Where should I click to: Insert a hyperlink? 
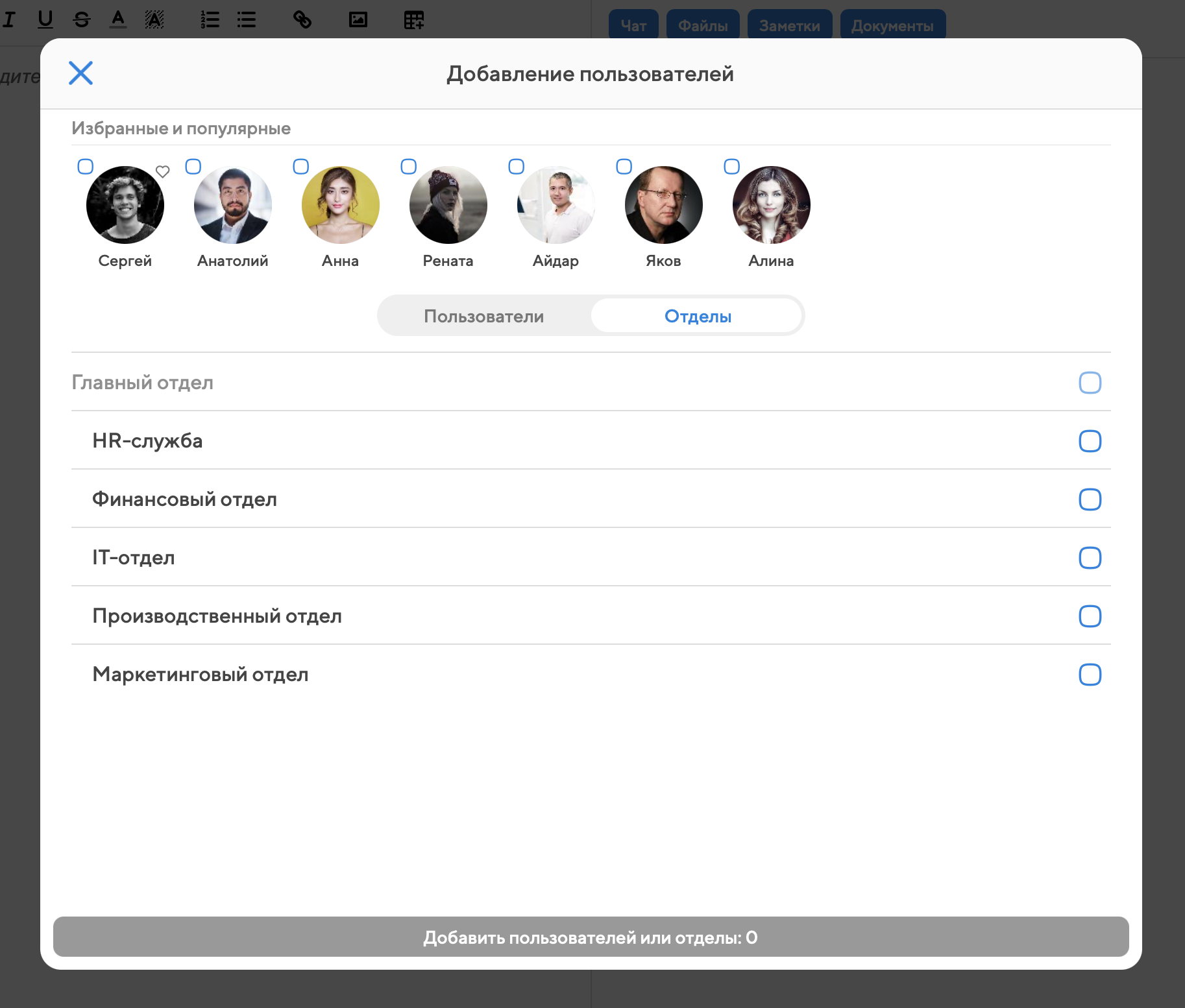(x=302, y=19)
